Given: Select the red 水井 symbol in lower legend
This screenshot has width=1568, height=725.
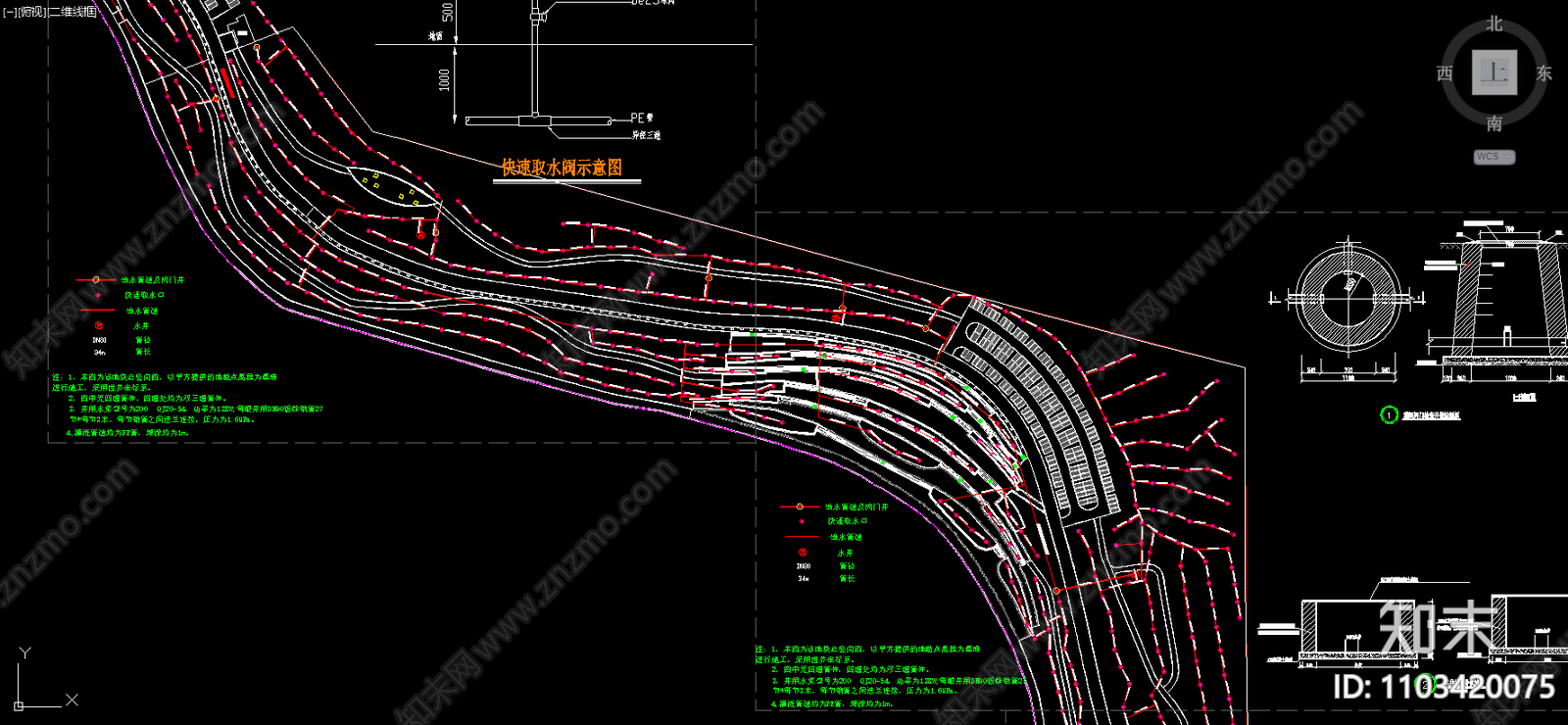Looking at the screenshot, I should (803, 553).
